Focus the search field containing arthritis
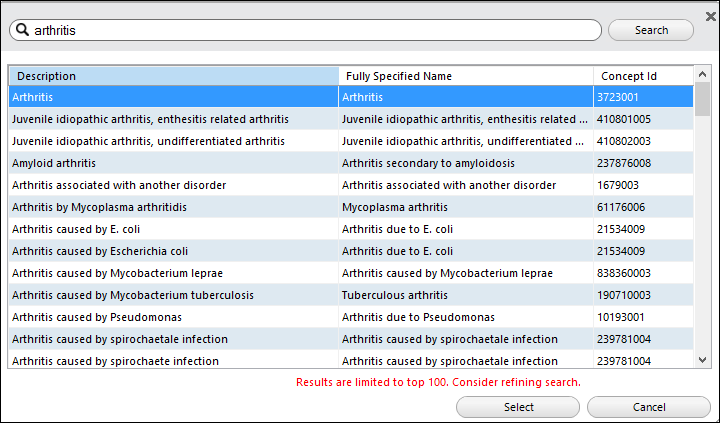 coord(305,30)
